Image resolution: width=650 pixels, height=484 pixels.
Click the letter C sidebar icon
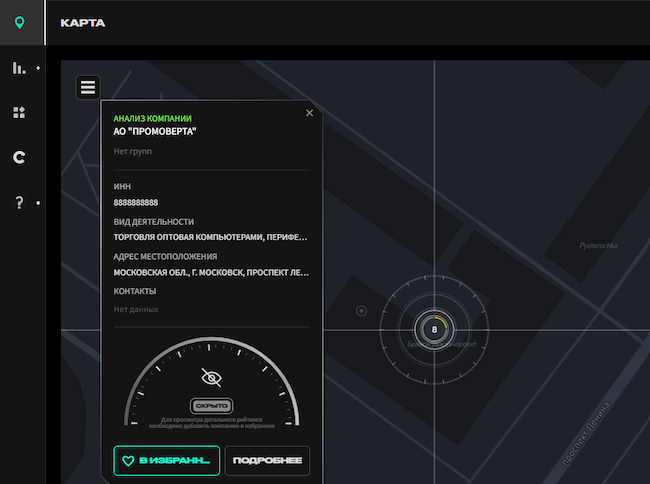pos(19,157)
